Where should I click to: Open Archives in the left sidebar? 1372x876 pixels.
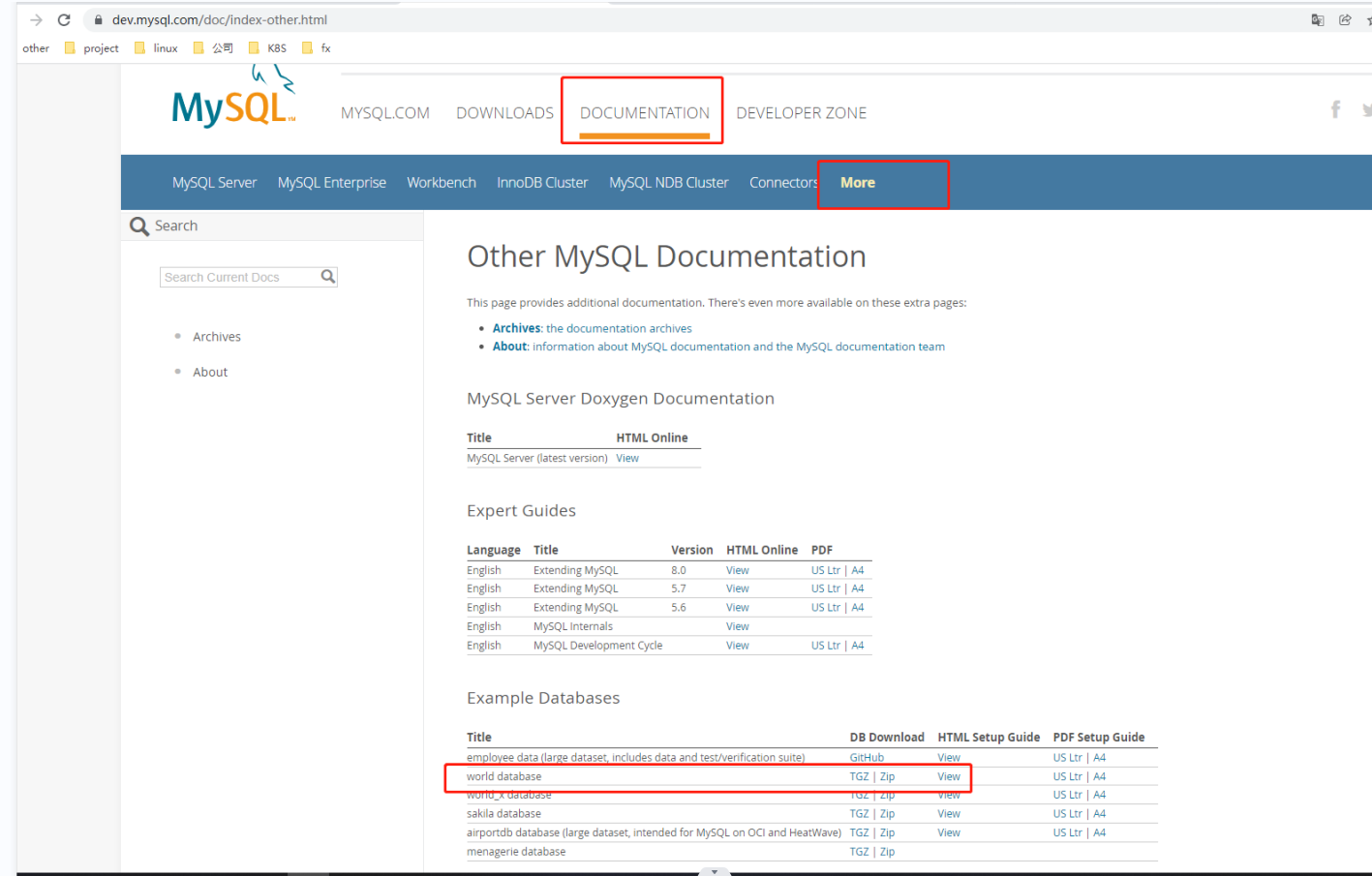(x=217, y=337)
